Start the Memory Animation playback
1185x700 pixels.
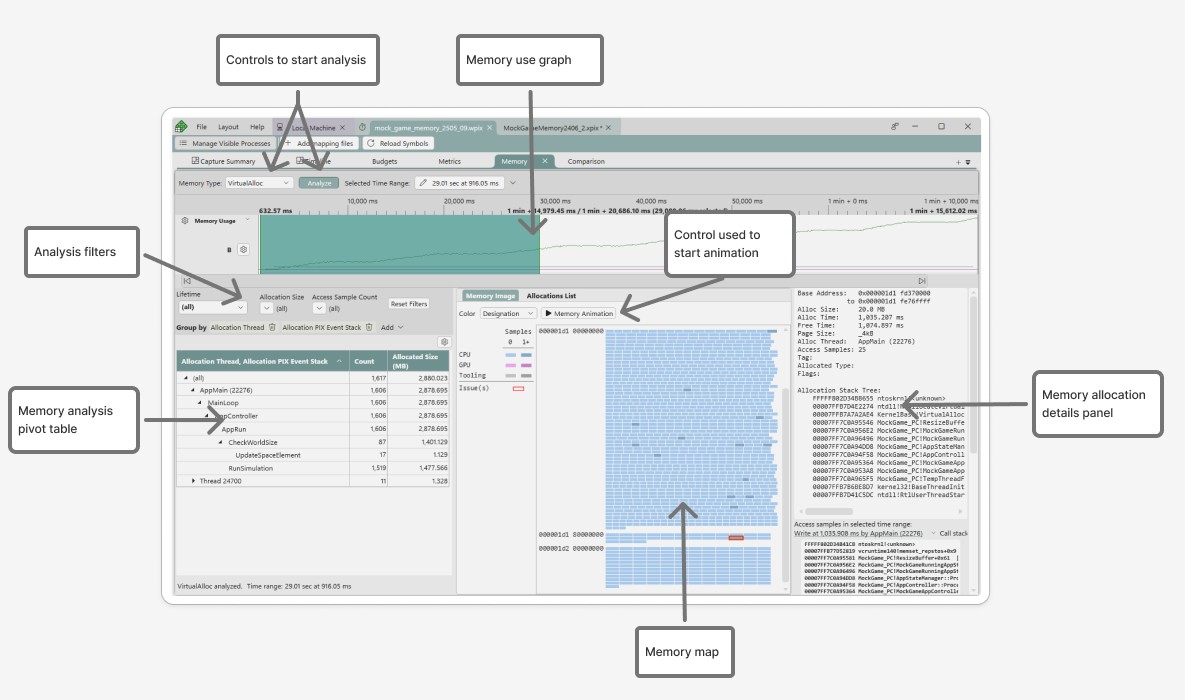(x=579, y=314)
